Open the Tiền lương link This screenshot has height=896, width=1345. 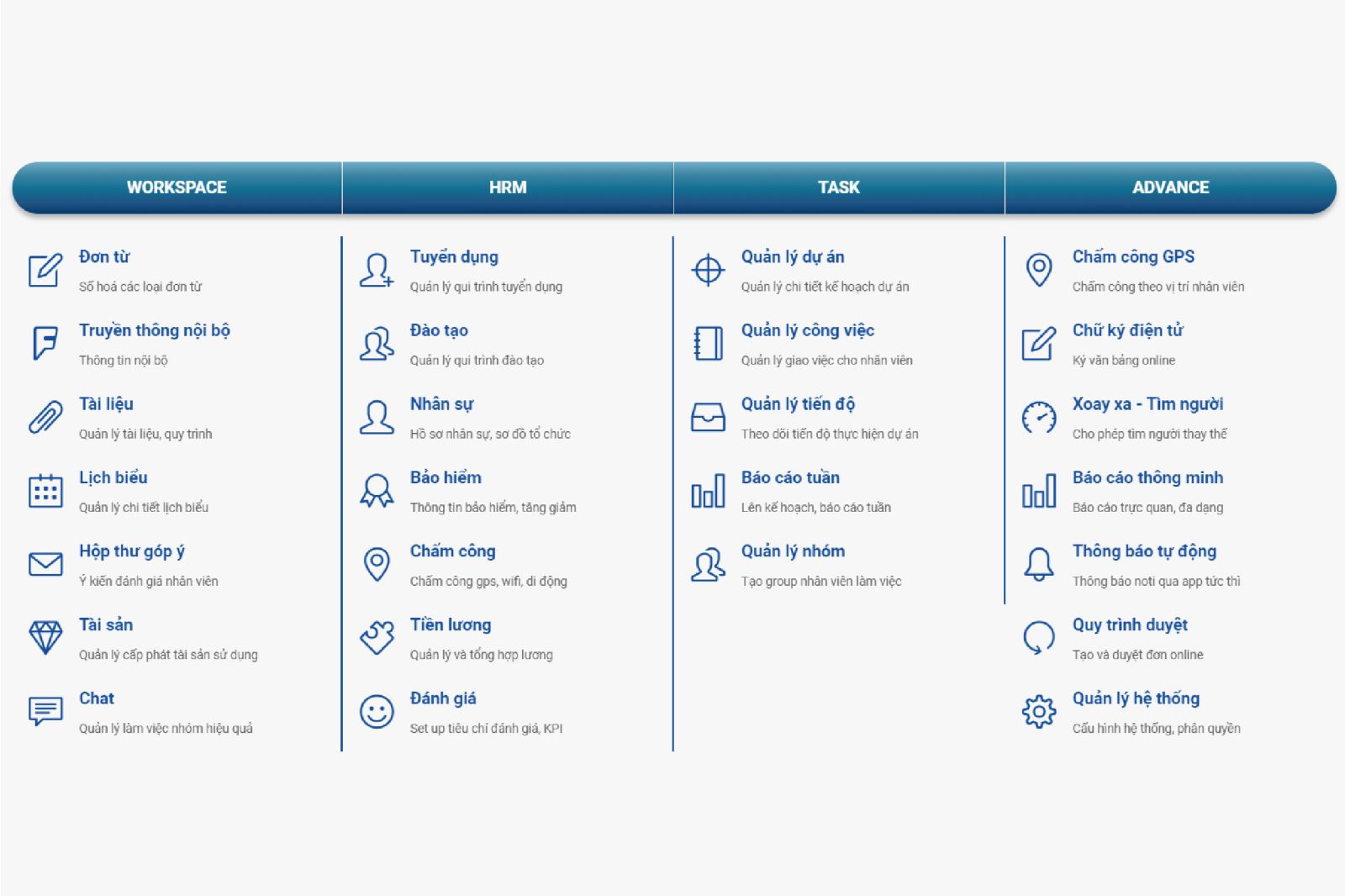pos(451,625)
